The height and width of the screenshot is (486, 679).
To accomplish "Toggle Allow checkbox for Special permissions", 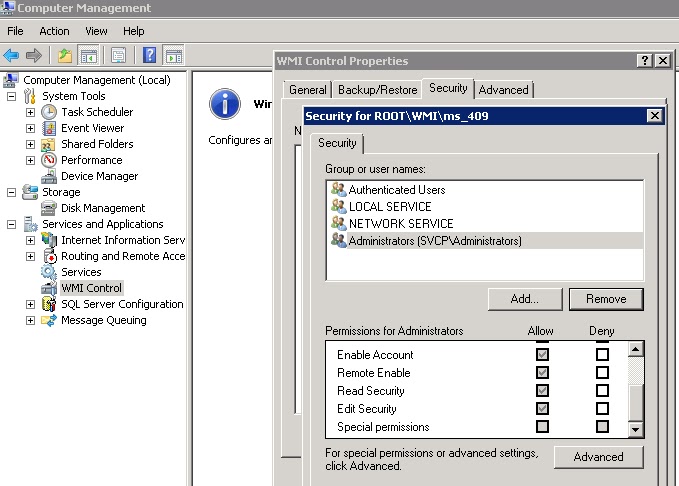I will point(542,427).
